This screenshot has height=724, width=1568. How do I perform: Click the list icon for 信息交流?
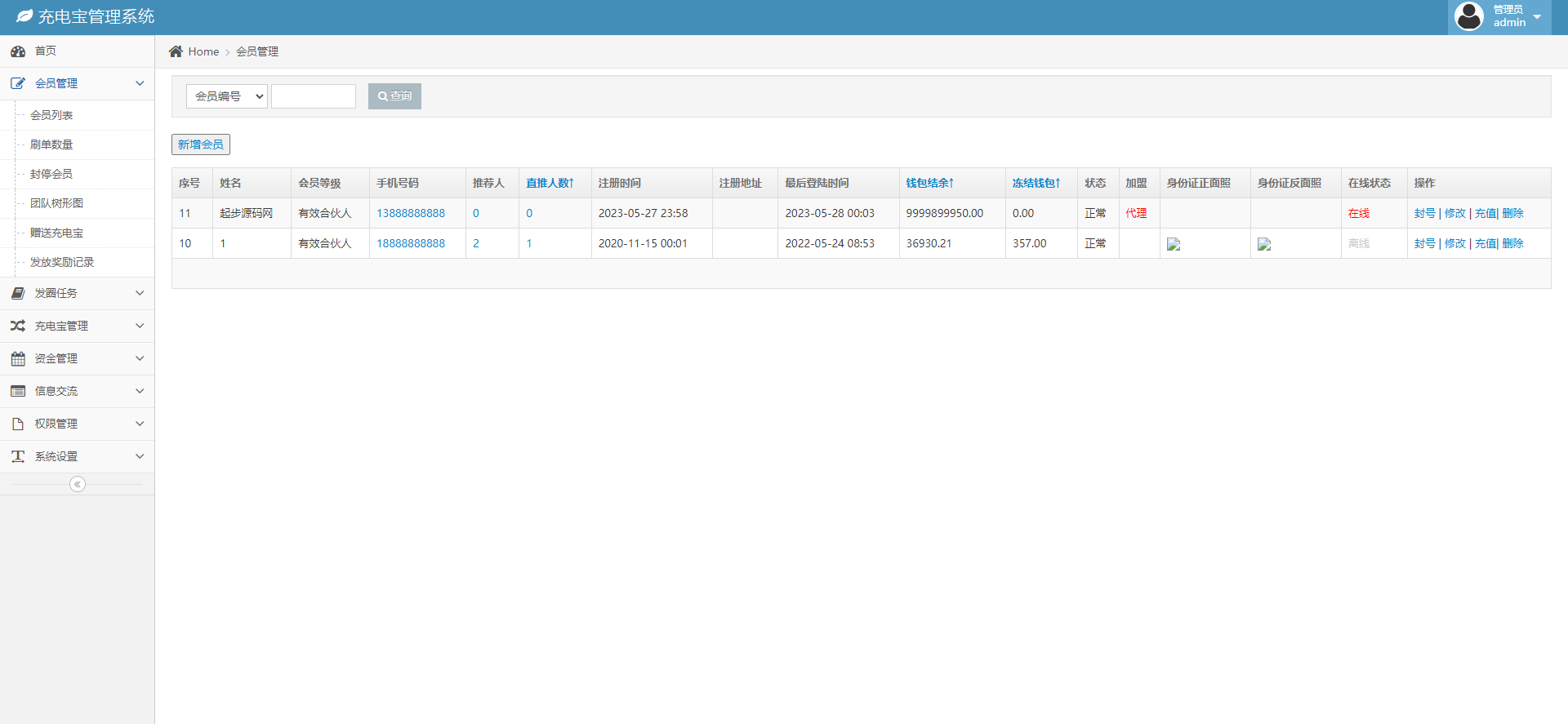click(18, 391)
